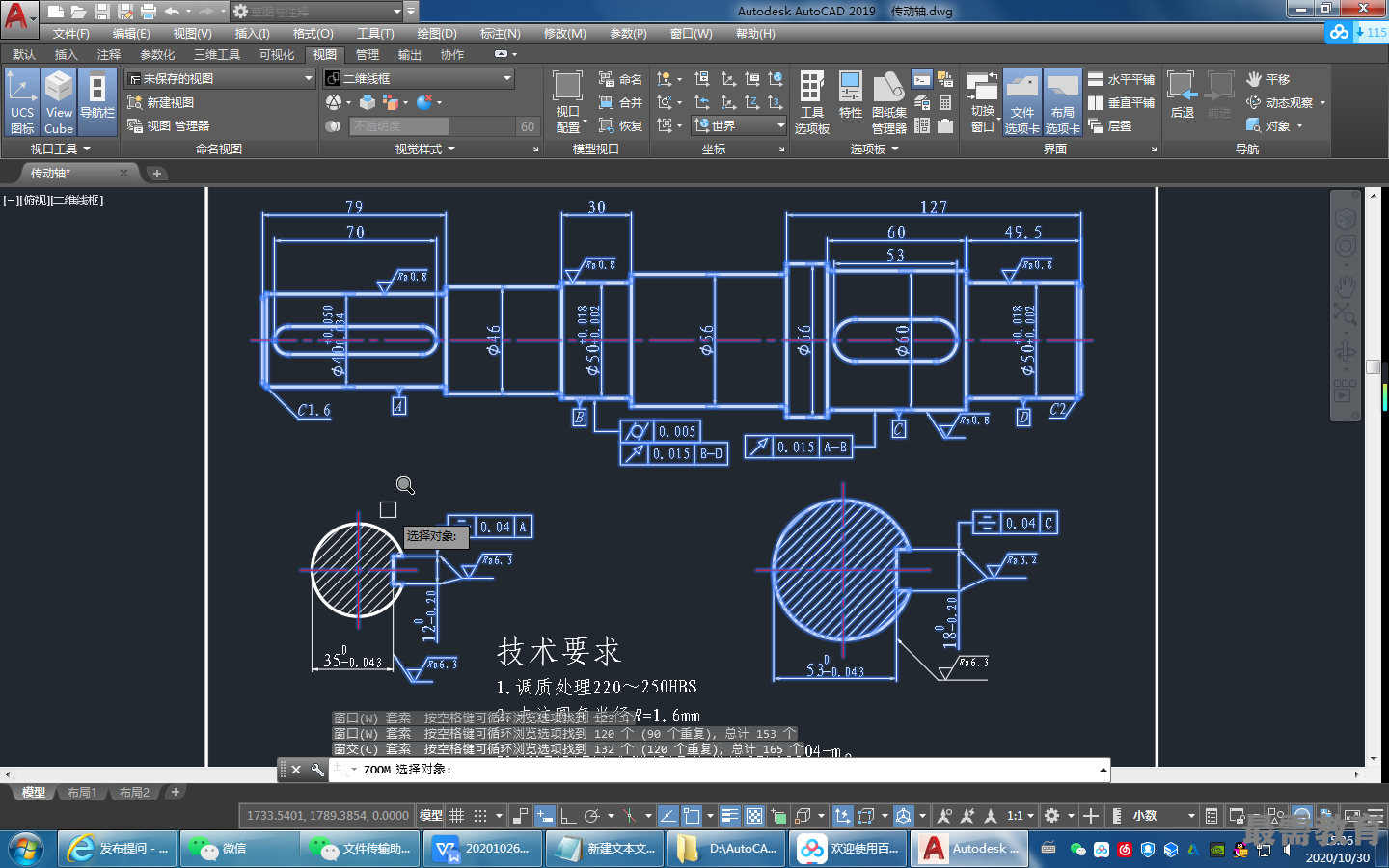Viewport: 1389px width, 868px height.
Task: Select the 动态观察 orbit tool
Action: pyautogui.click(x=1285, y=102)
